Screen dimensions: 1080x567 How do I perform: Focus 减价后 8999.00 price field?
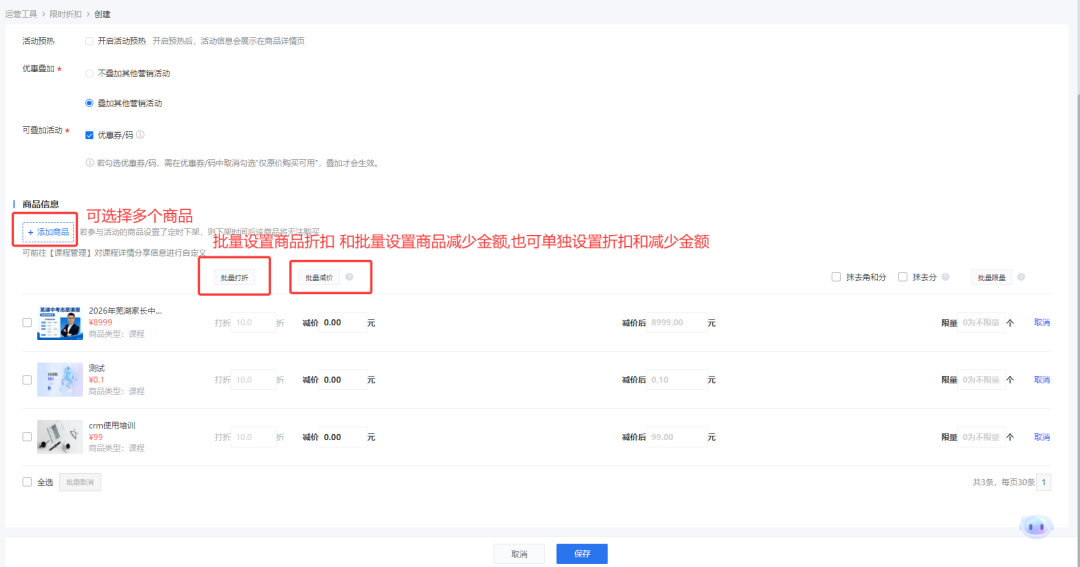point(676,322)
